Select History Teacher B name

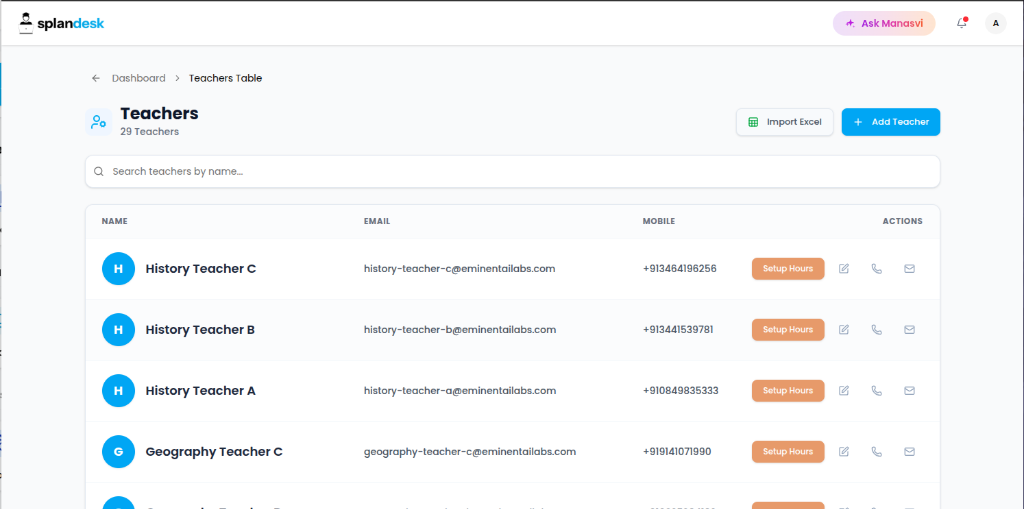pos(200,330)
